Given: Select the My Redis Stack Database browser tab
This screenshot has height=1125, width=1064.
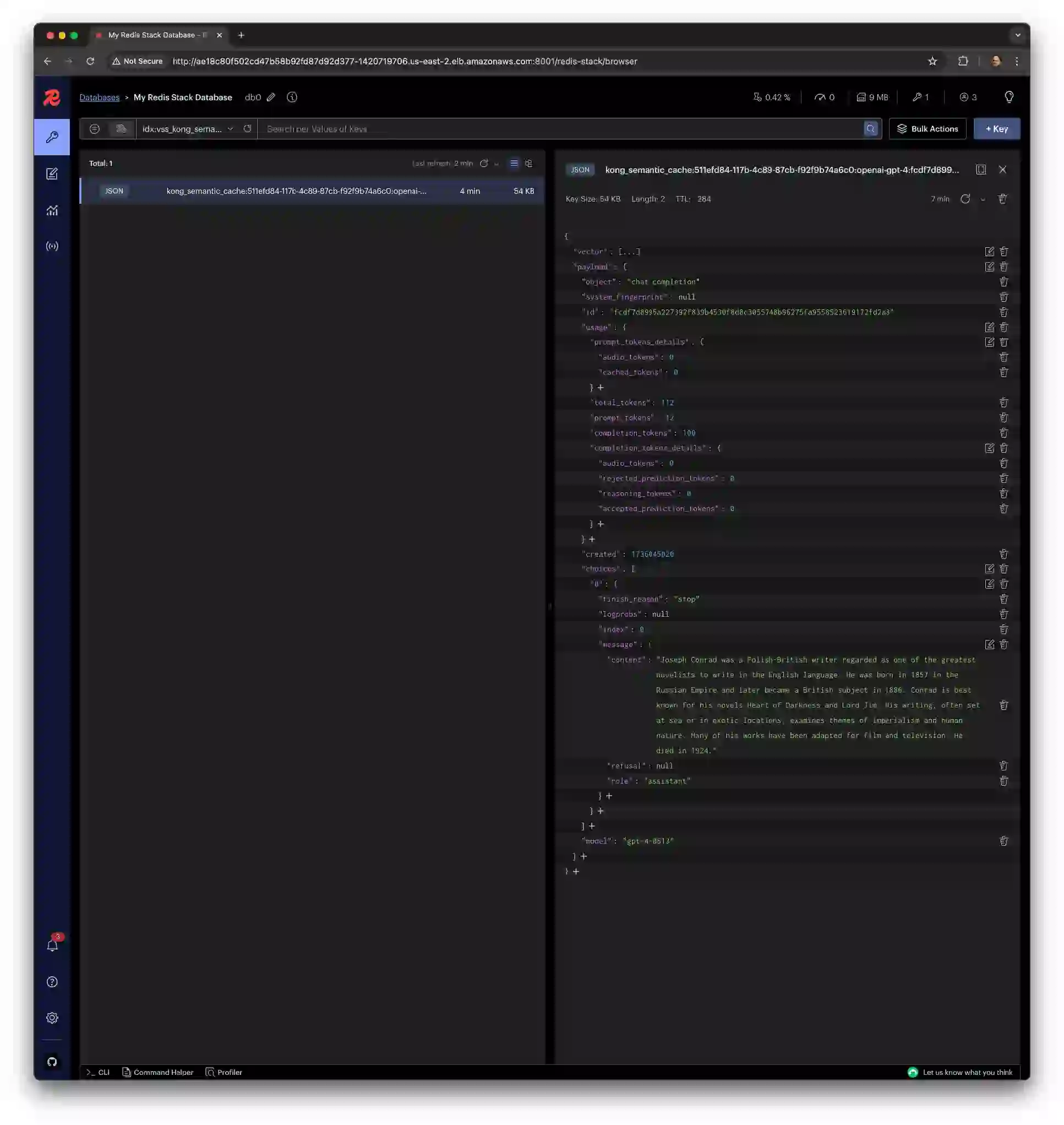Looking at the screenshot, I should pos(158,35).
